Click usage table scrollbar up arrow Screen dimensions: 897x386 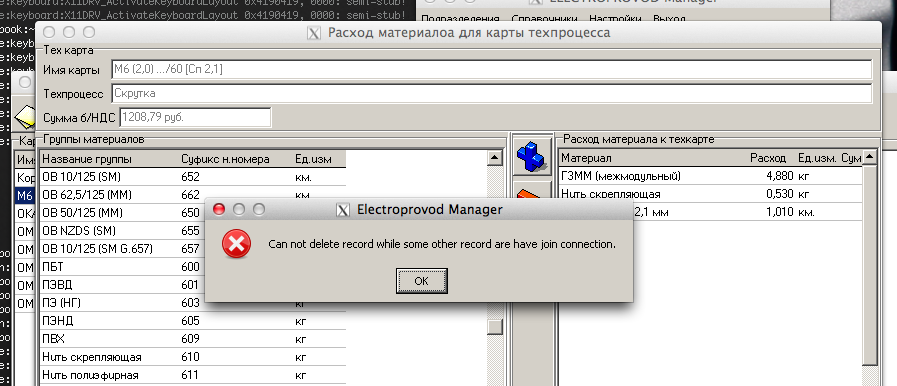point(870,157)
